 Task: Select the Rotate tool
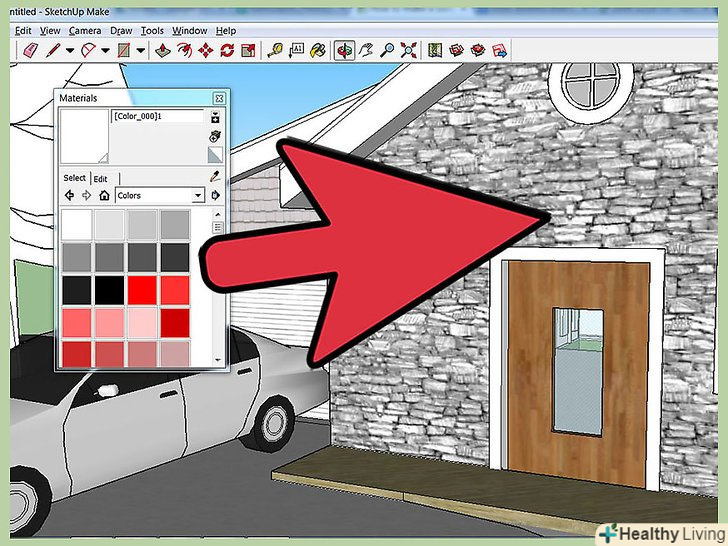tap(227, 50)
